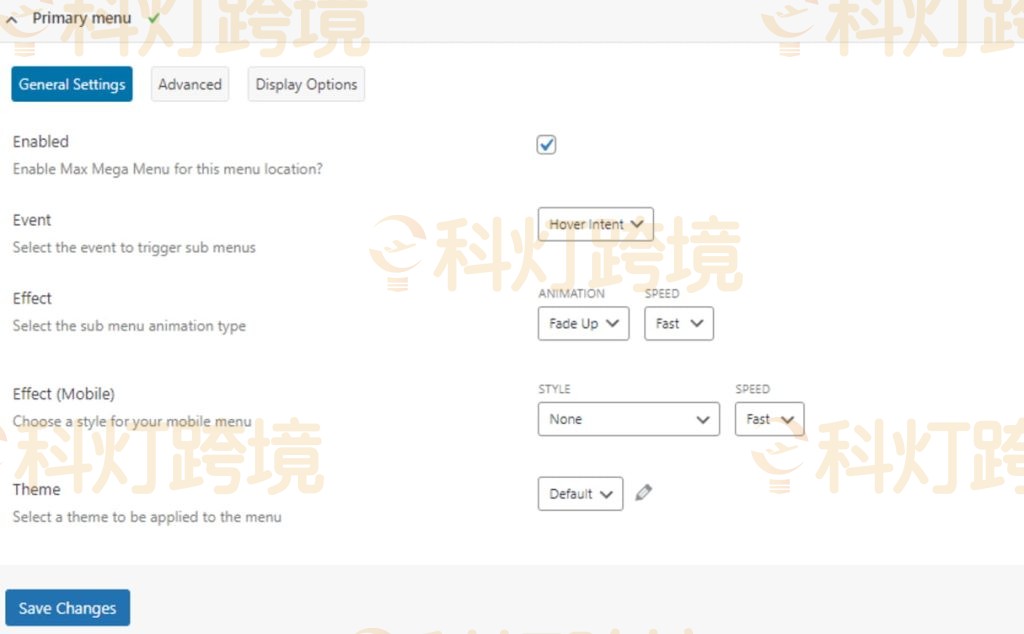Open the Animation dropdown set to Fade Up
Image resolution: width=1024 pixels, height=634 pixels.
tap(583, 323)
